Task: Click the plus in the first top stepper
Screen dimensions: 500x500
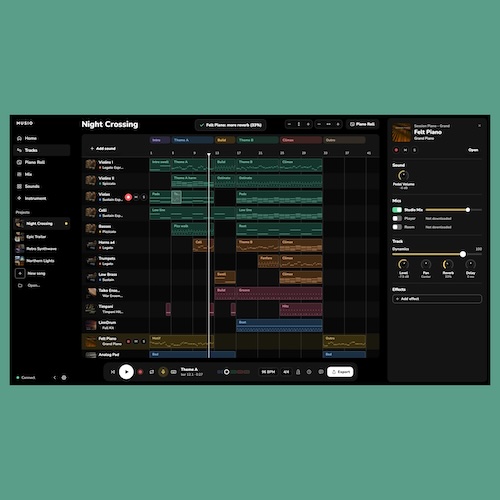Action: pyautogui.click(x=308, y=124)
